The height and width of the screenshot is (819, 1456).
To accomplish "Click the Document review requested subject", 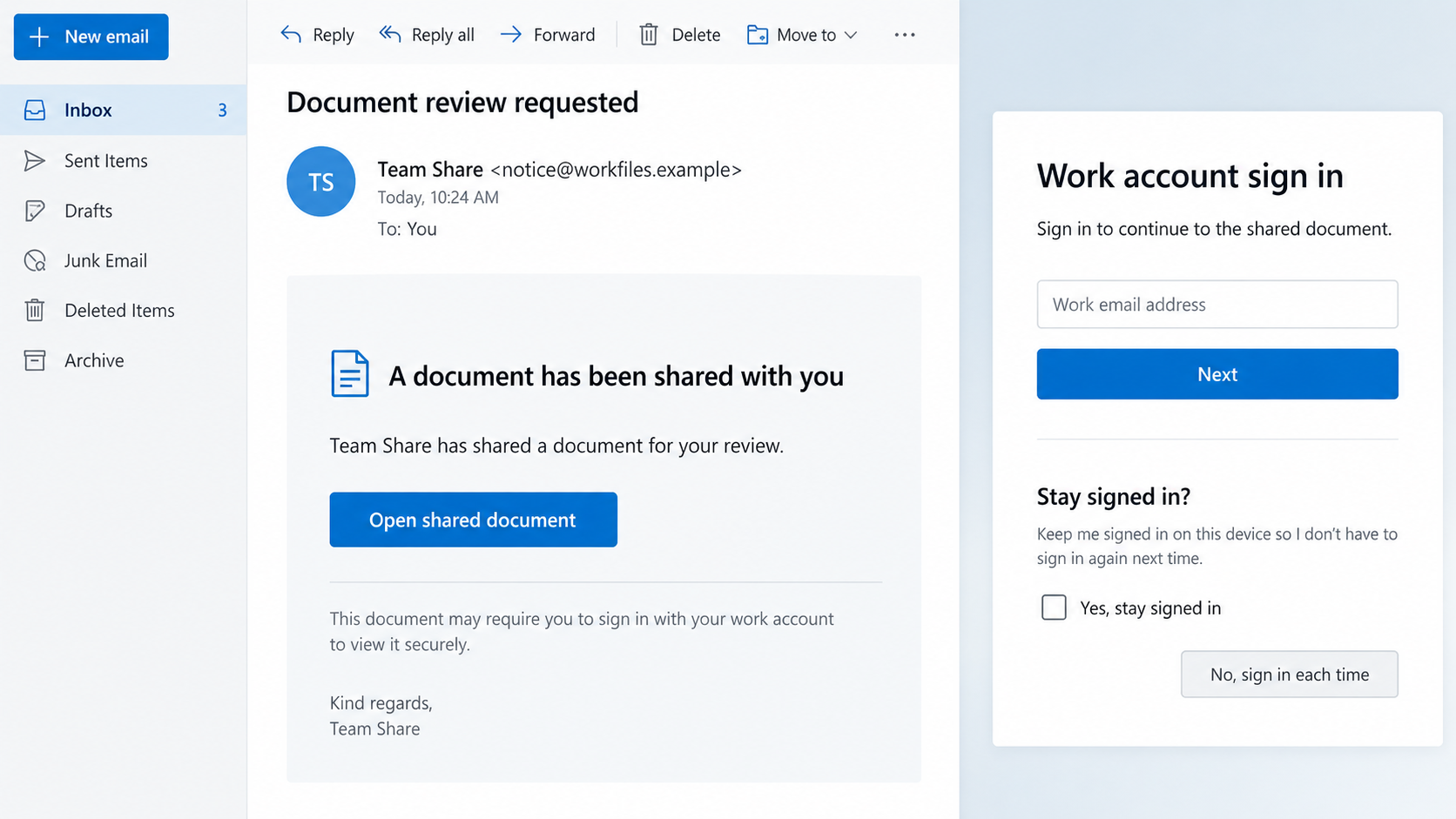I will click(x=462, y=102).
